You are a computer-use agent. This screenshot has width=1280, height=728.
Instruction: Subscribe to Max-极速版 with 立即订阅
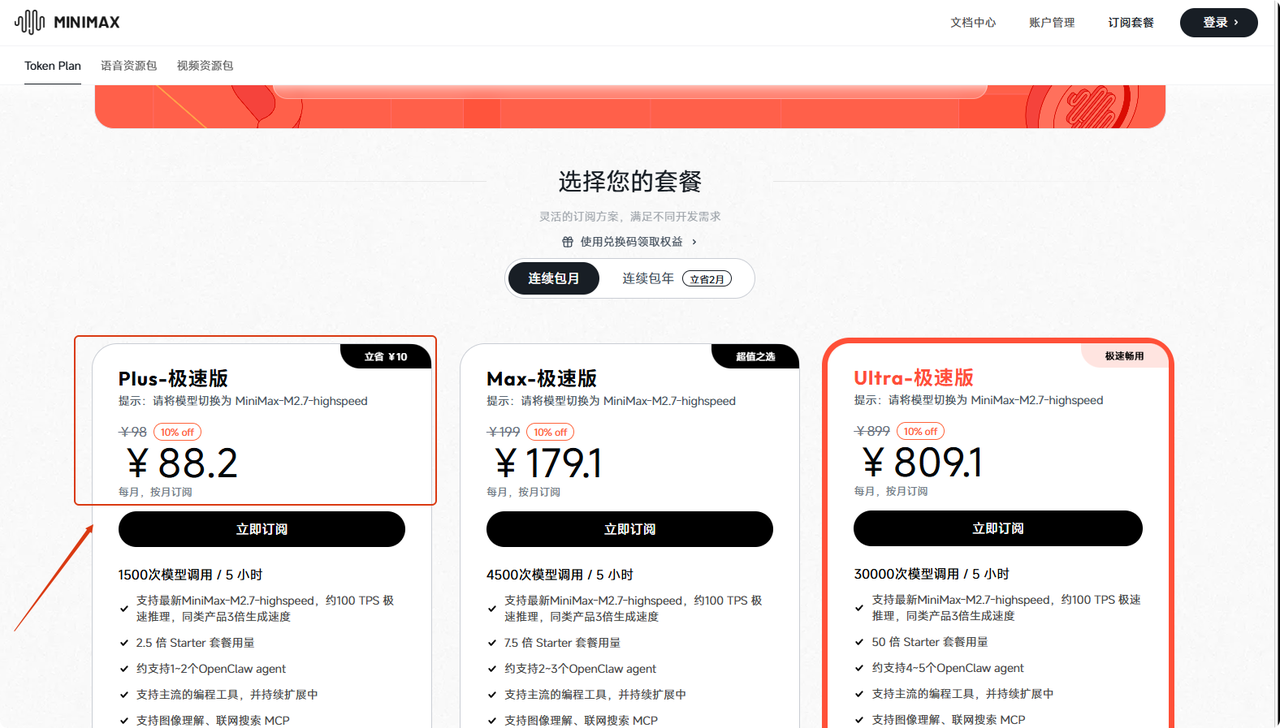[630, 529]
